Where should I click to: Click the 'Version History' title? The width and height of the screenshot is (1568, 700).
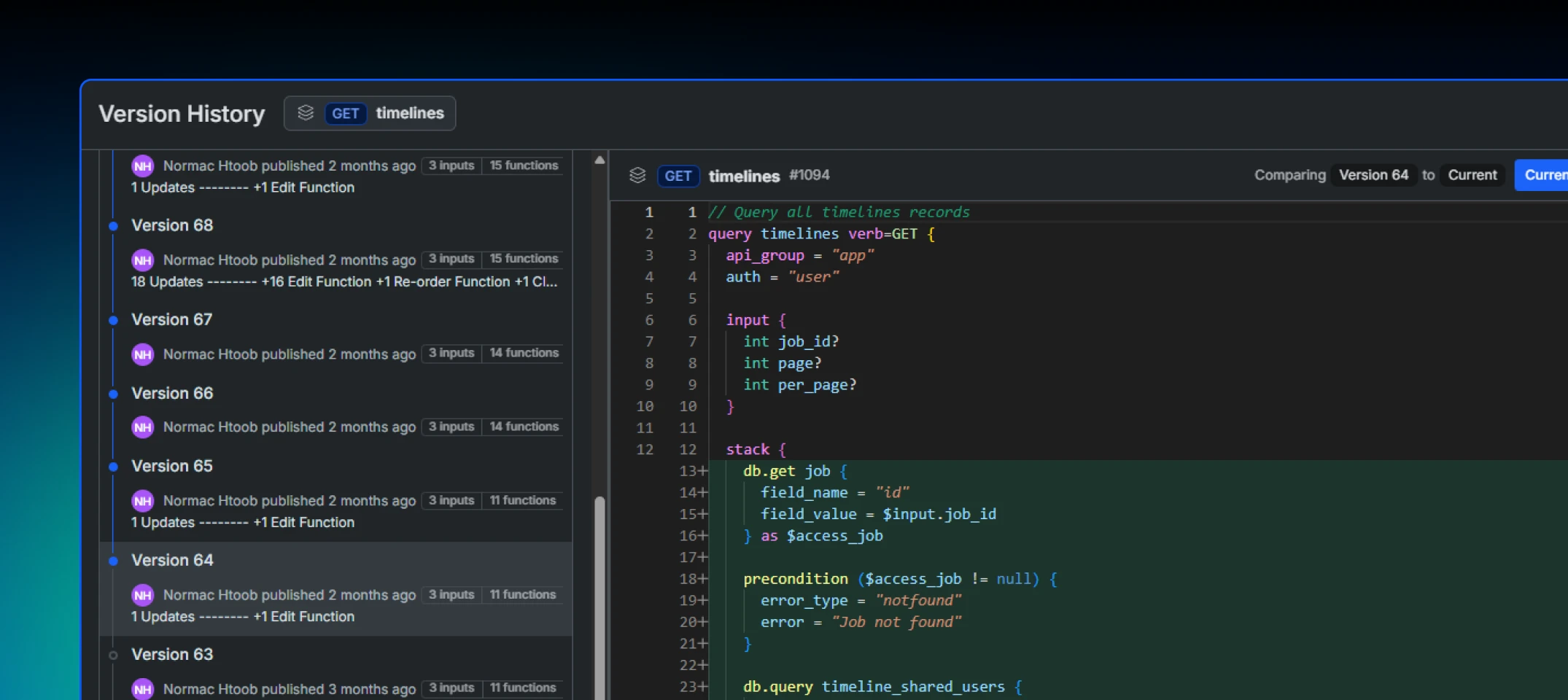(182, 114)
